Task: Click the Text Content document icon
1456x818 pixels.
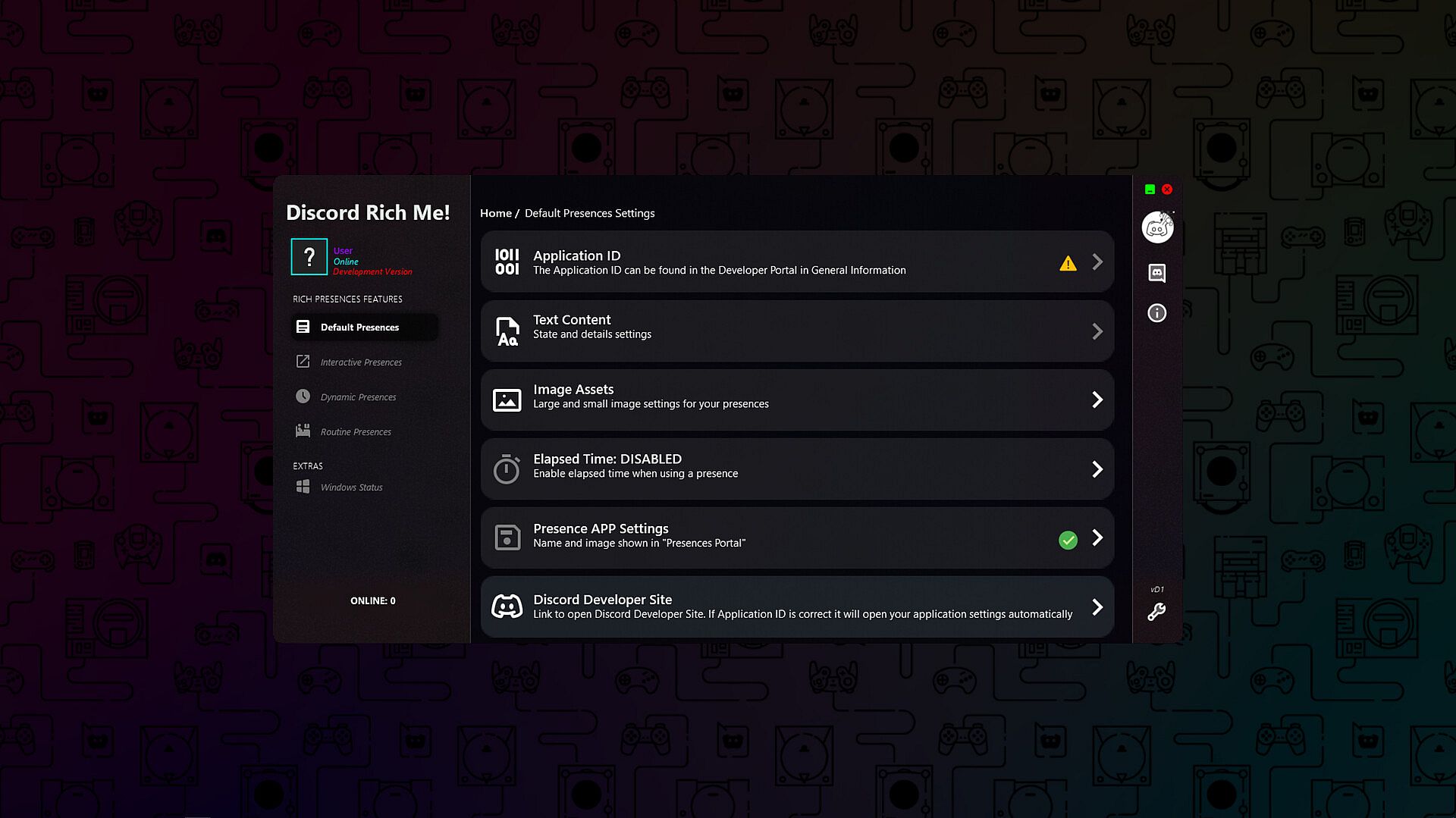Action: [507, 331]
